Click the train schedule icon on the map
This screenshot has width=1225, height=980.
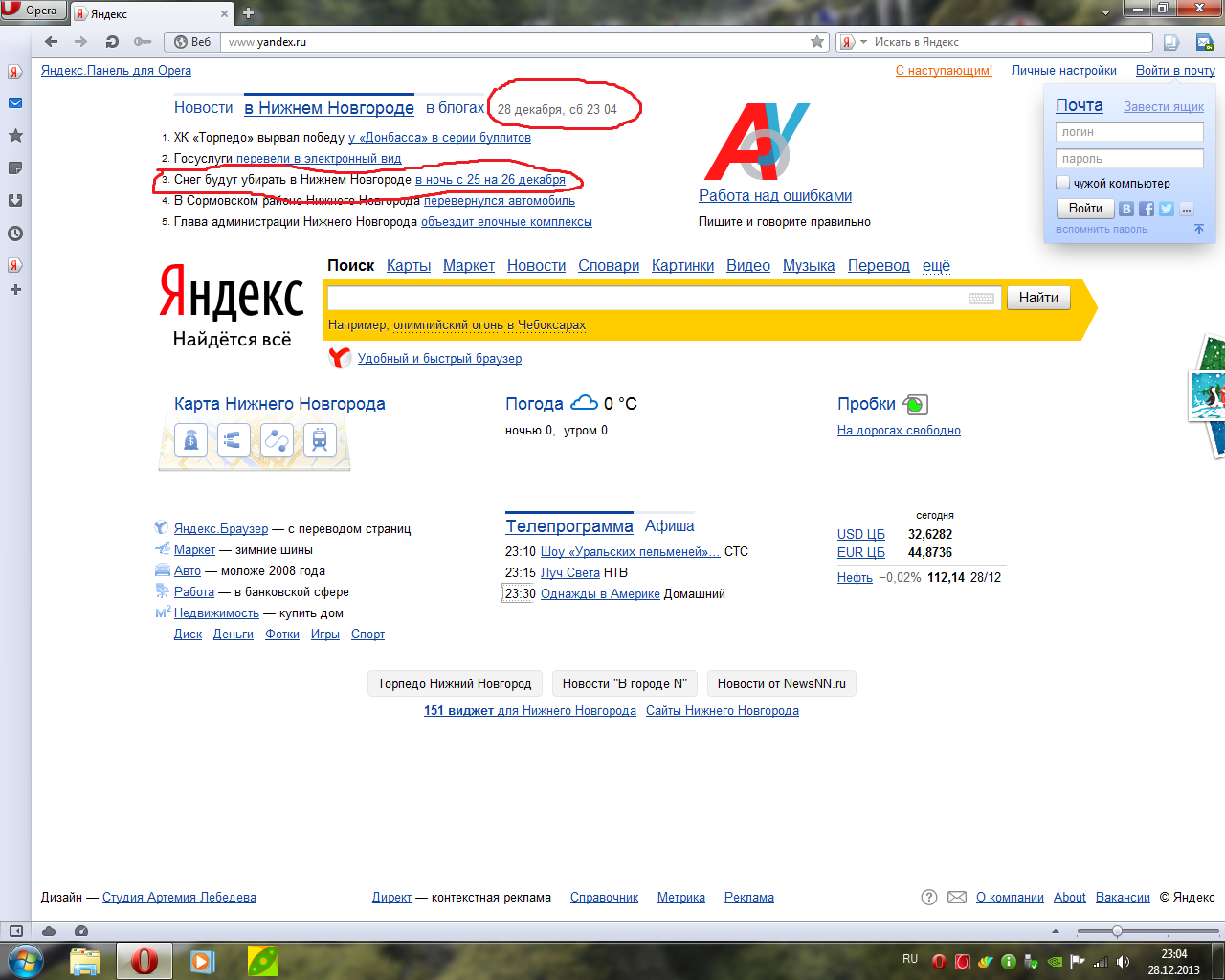click(320, 440)
